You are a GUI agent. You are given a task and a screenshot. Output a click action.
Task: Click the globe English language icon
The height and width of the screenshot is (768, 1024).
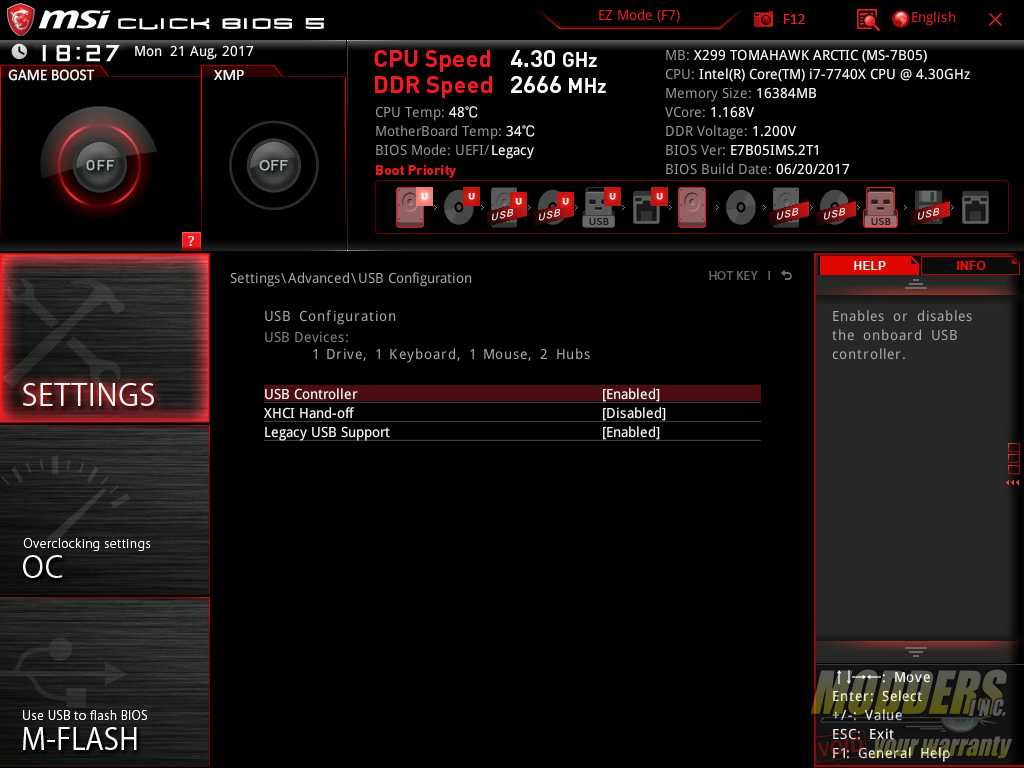(x=900, y=19)
